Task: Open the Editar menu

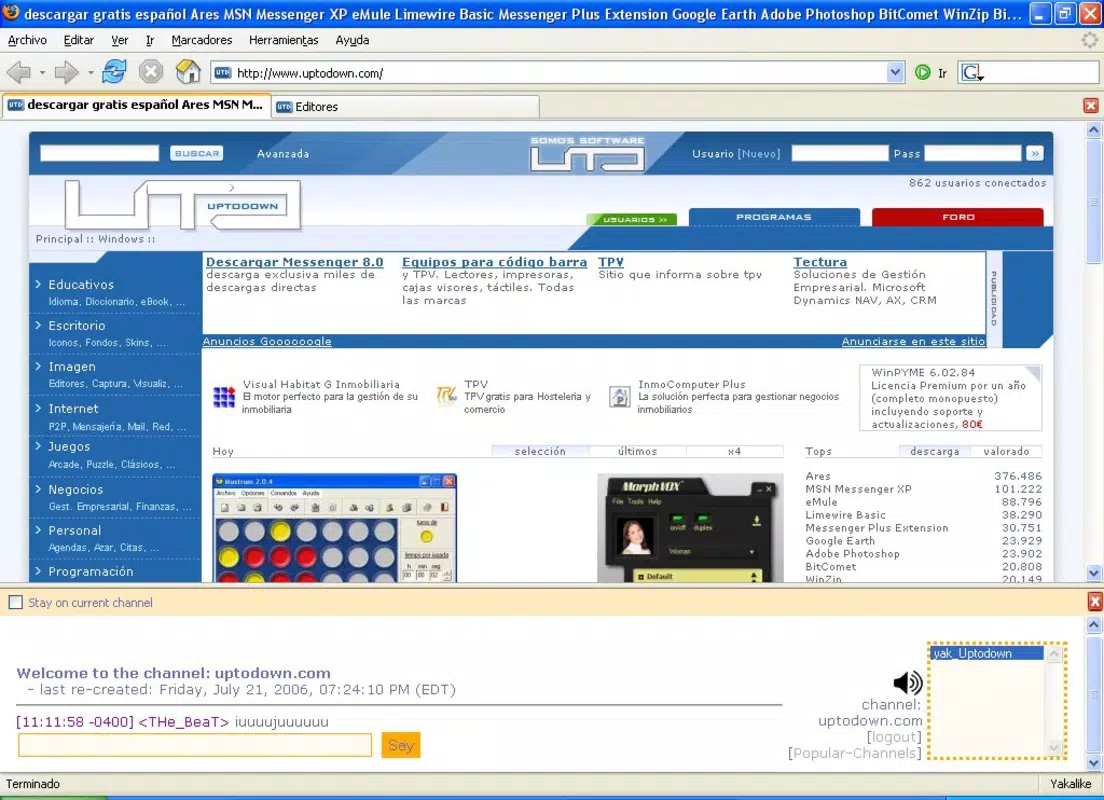Action: click(79, 40)
